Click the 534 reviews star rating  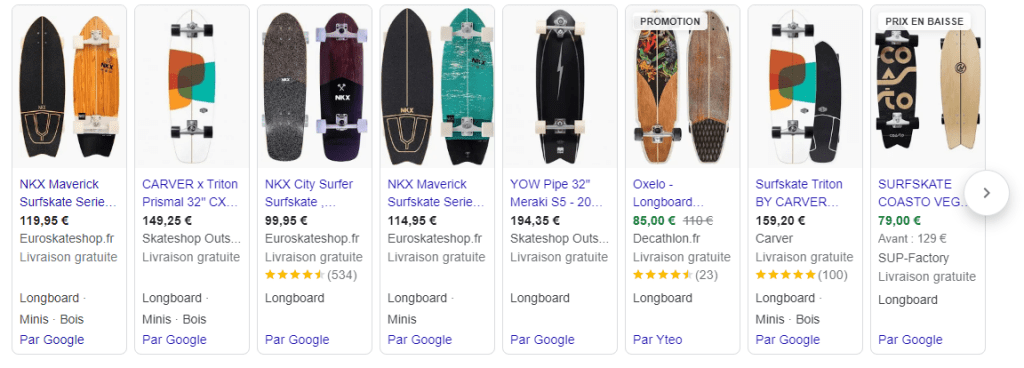click(x=311, y=275)
